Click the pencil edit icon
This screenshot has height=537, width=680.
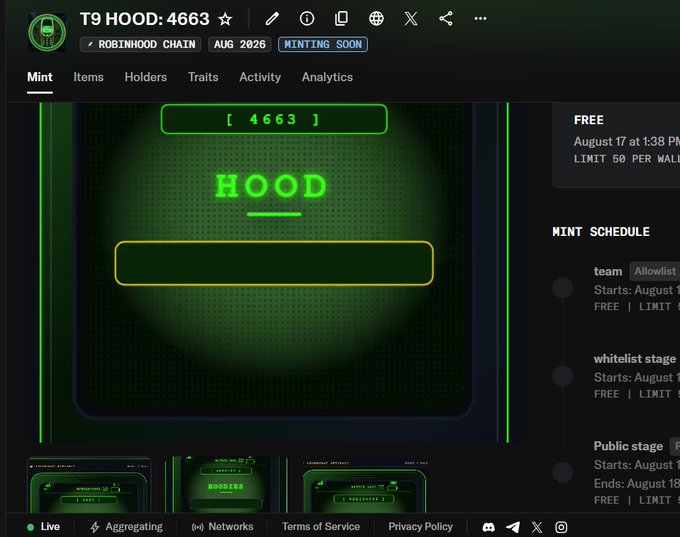272,19
